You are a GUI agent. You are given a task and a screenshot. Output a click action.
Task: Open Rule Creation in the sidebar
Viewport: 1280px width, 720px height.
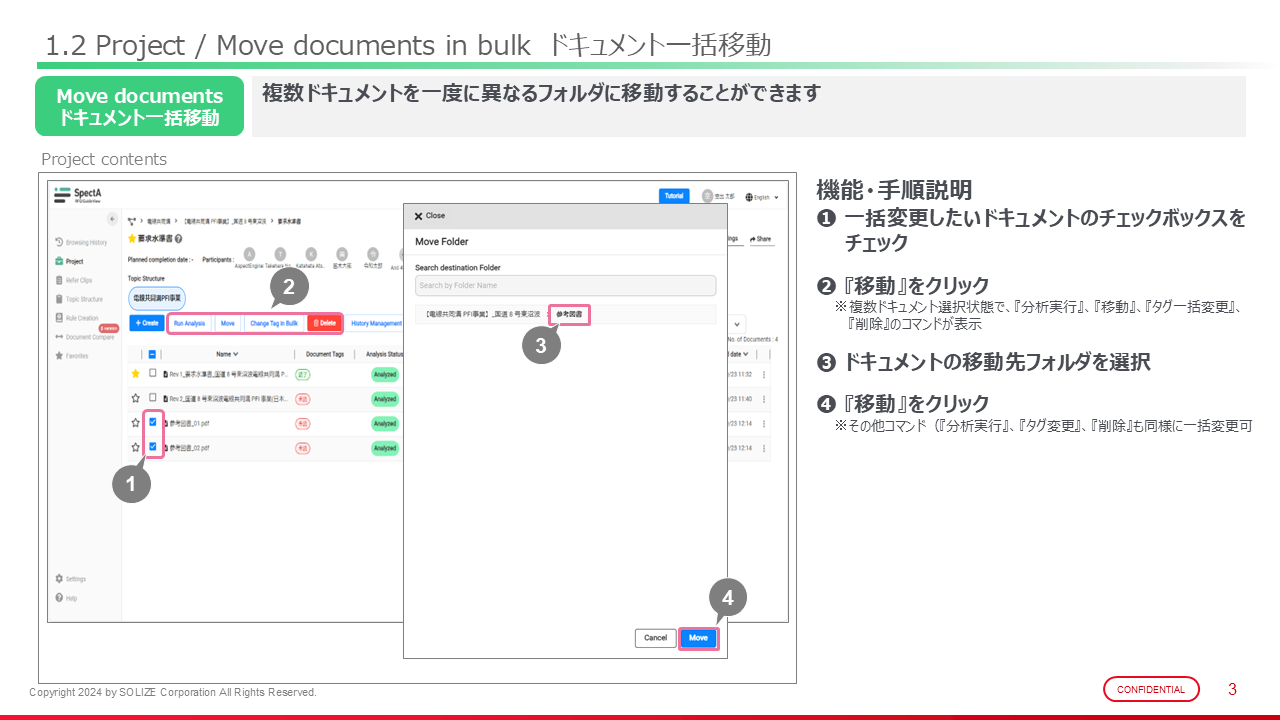pos(60,317)
